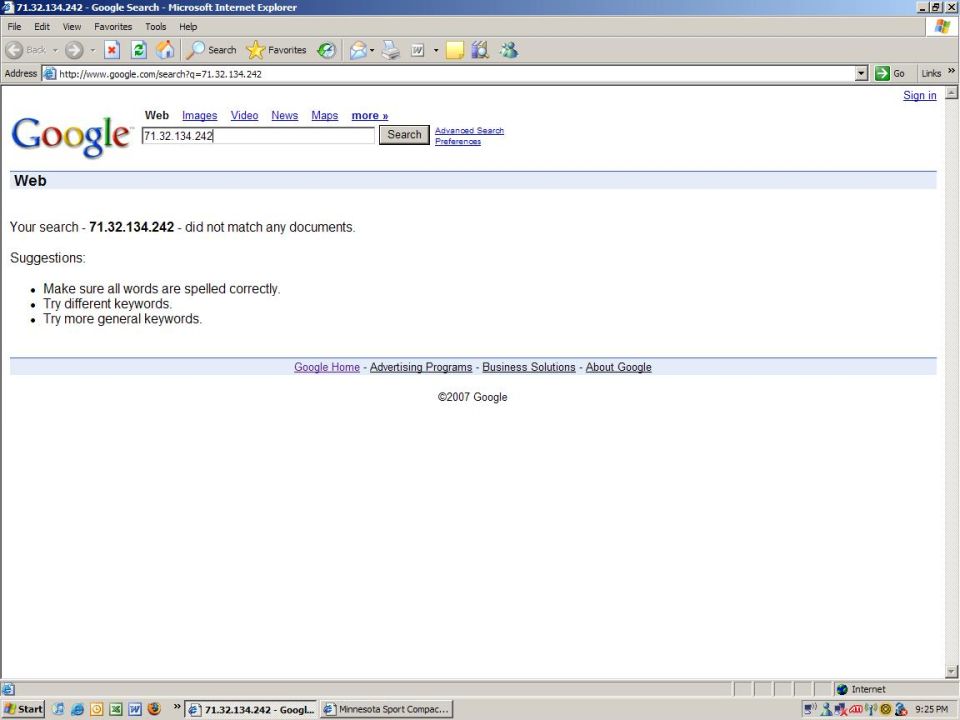Open the Forward history dropdown arrow

(x=92, y=50)
